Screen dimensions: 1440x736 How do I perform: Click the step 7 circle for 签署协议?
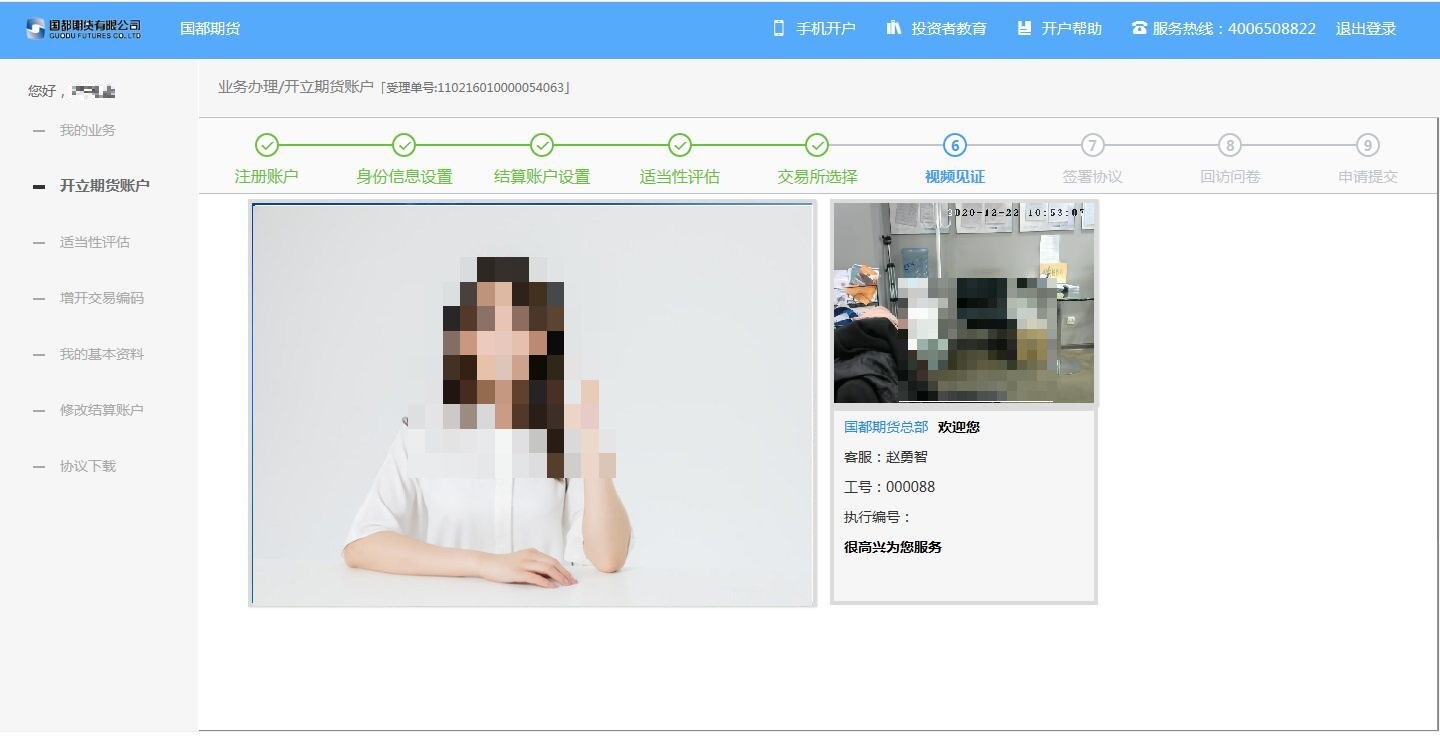pos(1092,145)
